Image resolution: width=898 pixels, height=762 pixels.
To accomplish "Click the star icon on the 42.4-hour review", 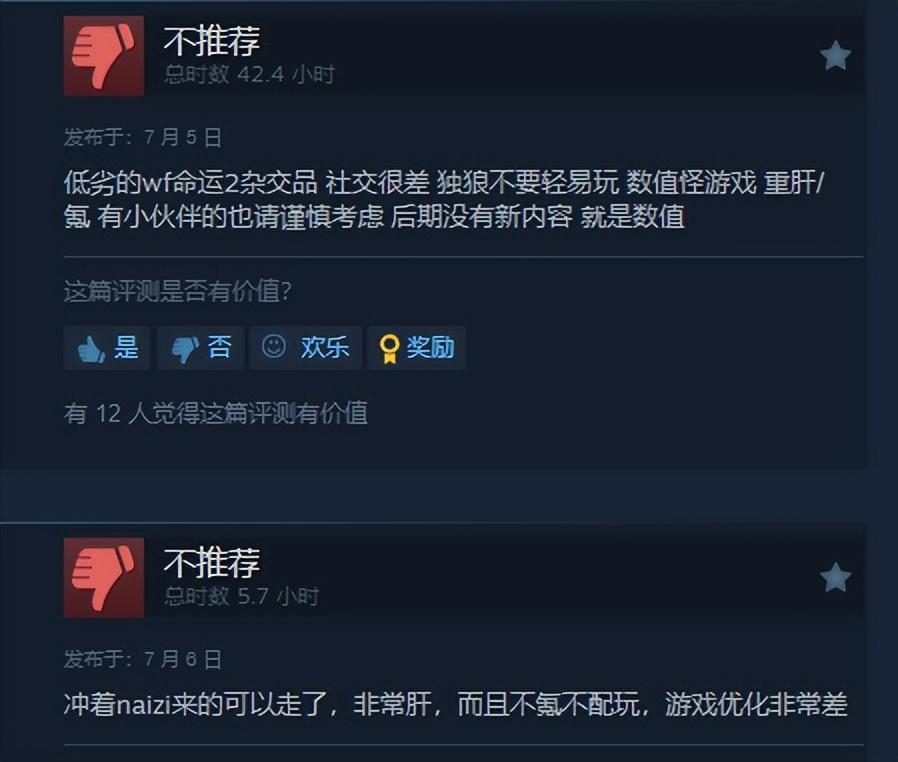I will (835, 56).
